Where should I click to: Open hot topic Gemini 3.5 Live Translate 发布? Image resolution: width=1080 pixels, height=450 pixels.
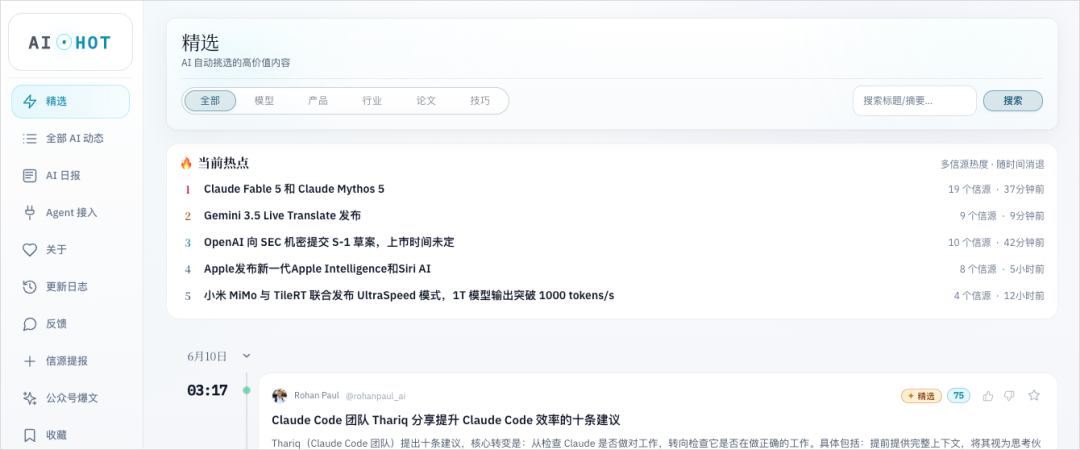click(282, 216)
